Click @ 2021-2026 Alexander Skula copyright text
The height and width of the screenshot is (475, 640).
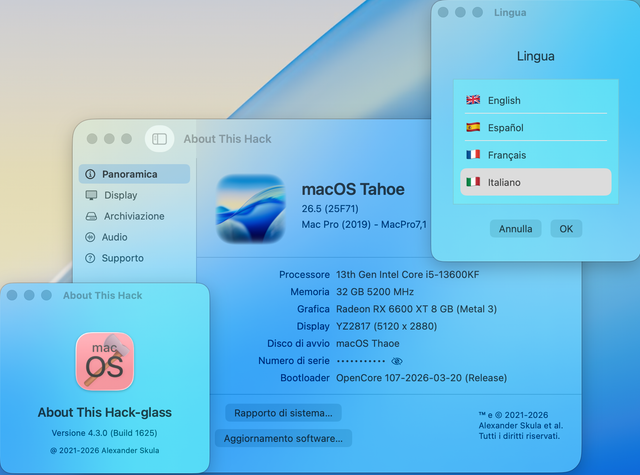tap(104, 451)
